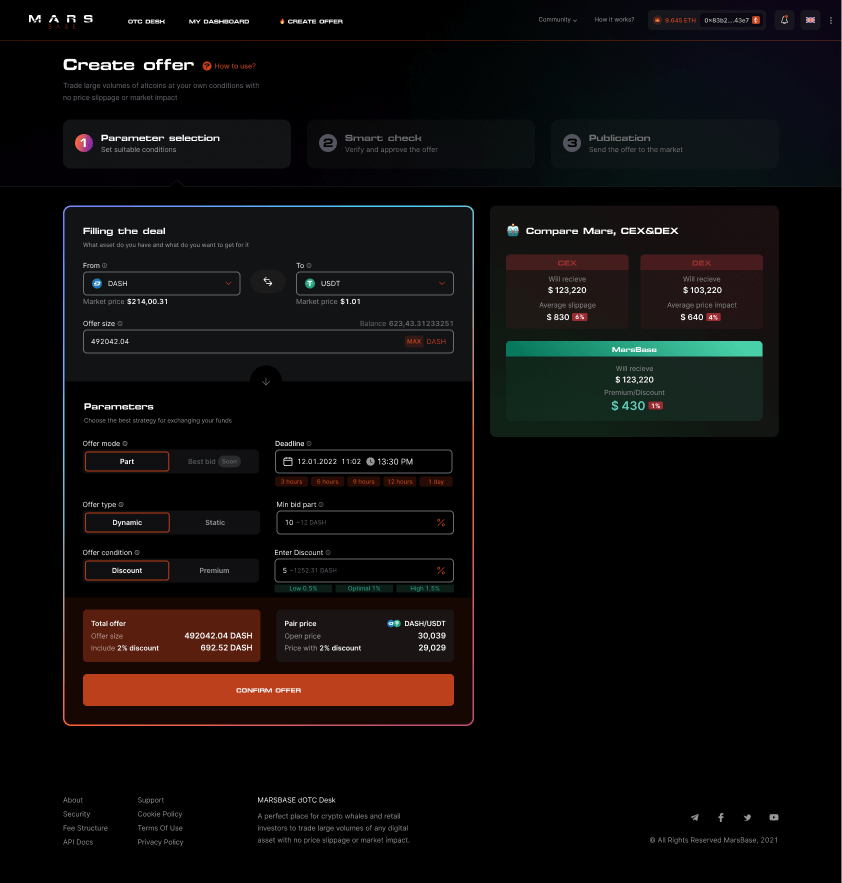Expand the Community dropdown in the header
Screen dimensions: 842x883
point(557,19)
